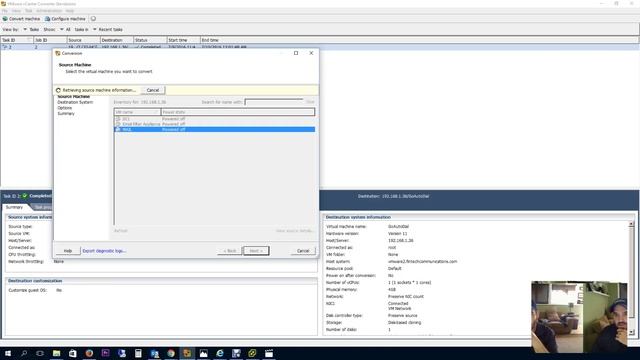640x360 pixels.
Task: Click the View source details link
Action: 295,231
